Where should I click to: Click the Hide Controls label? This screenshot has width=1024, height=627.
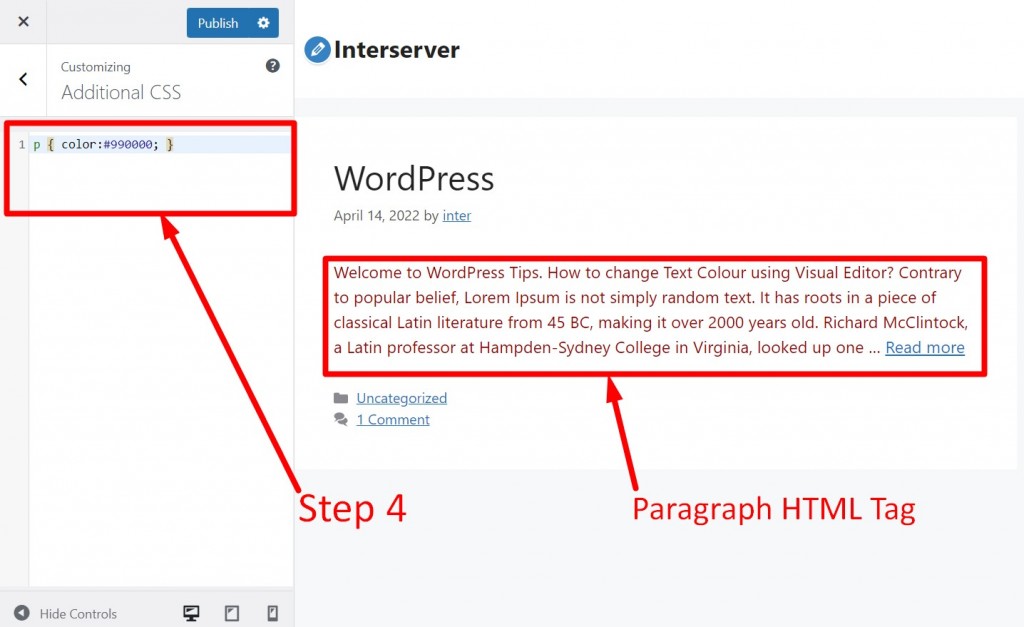point(78,614)
